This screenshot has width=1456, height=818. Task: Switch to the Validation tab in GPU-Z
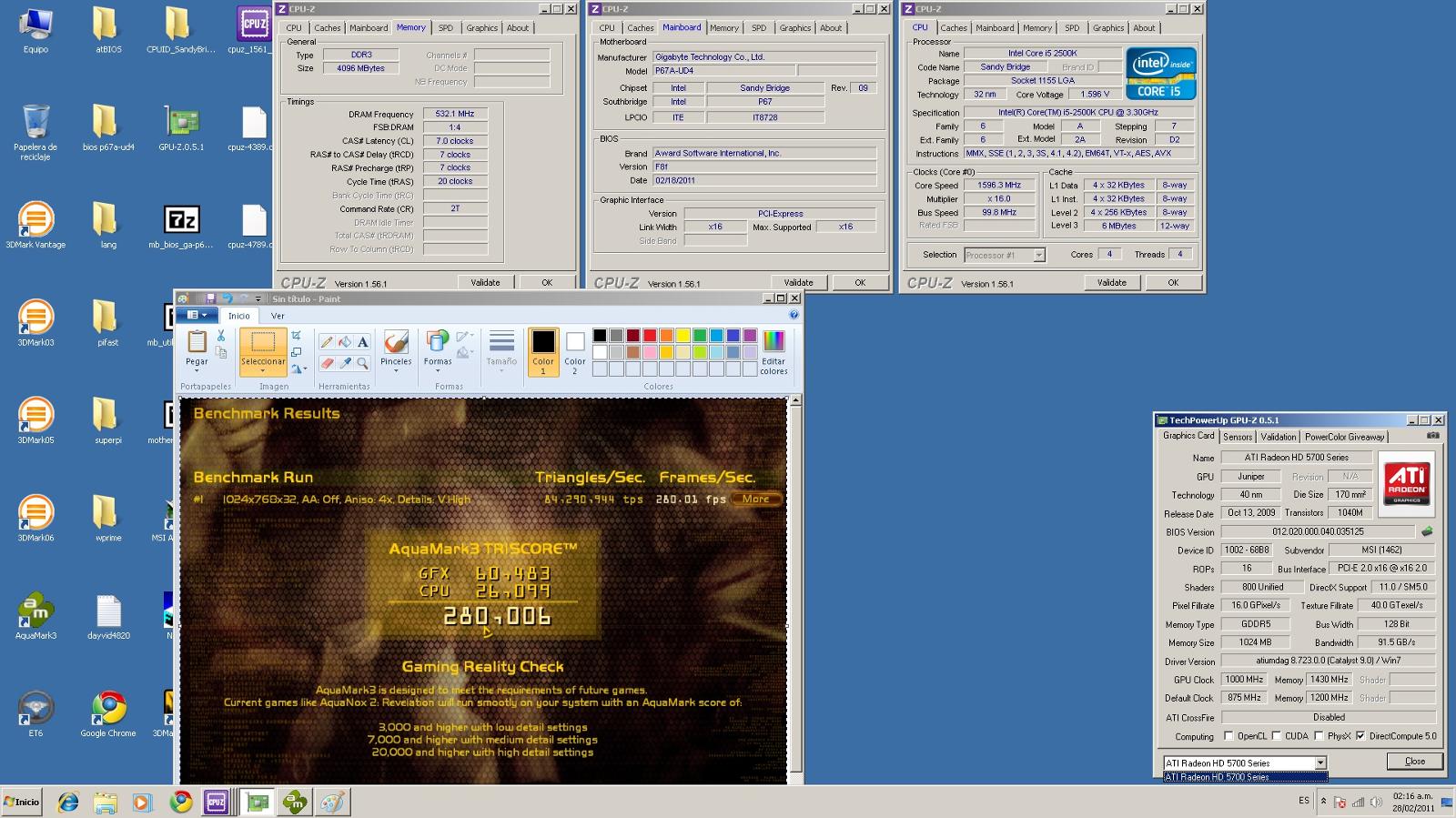1278,437
